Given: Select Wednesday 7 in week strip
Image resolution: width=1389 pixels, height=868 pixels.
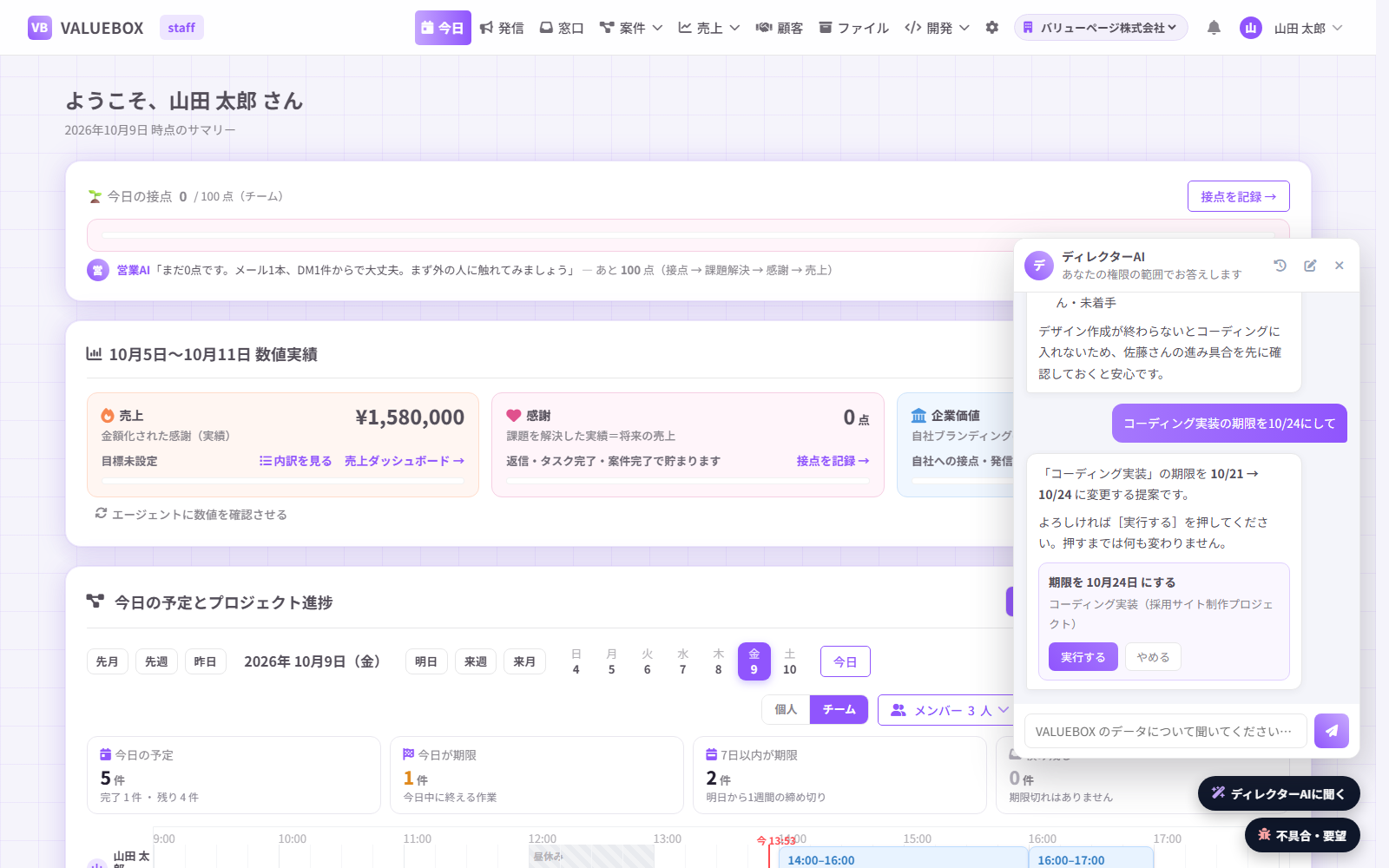Looking at the screenshot, I should point(682,661).
